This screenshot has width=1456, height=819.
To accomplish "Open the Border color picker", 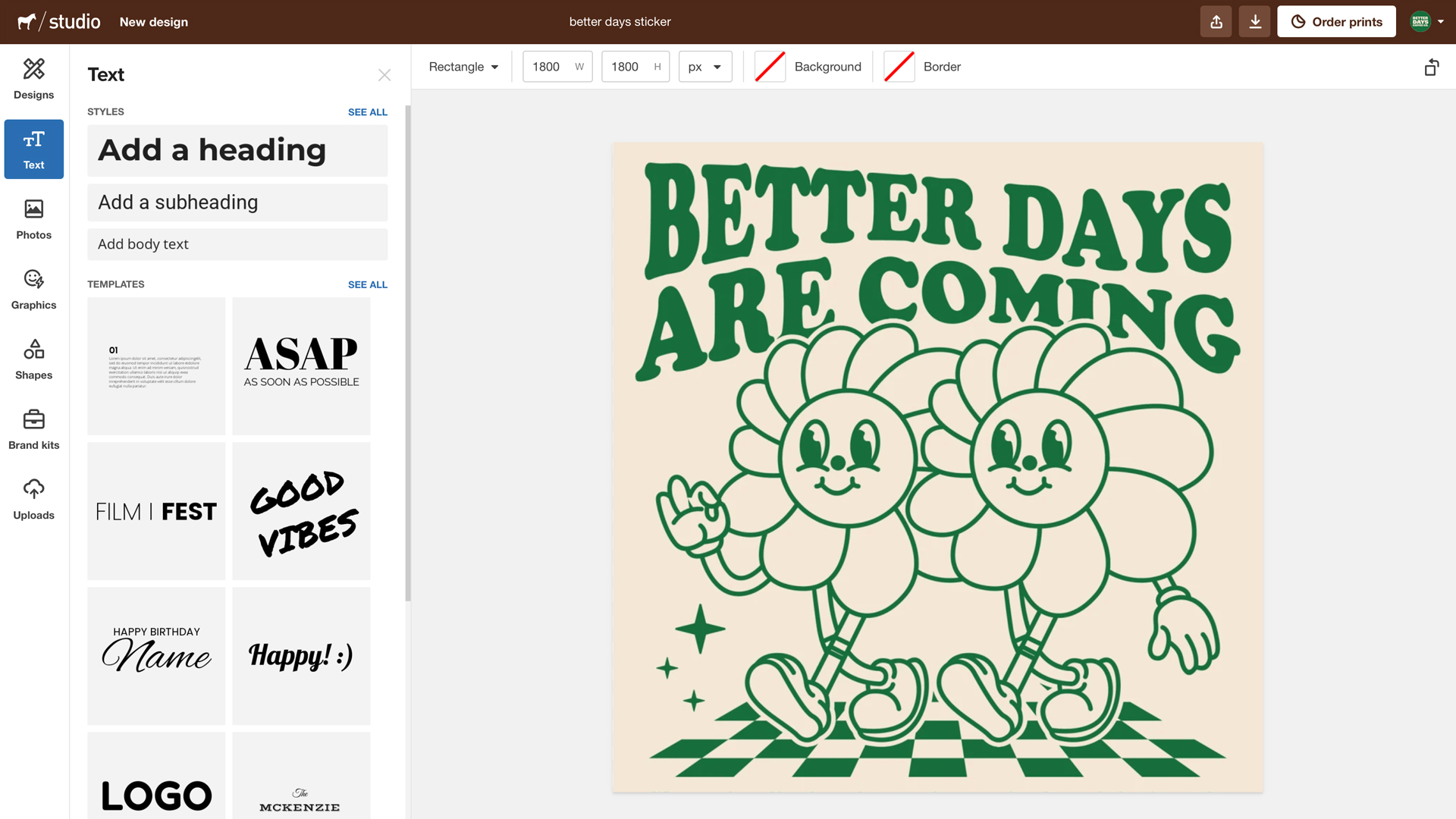I will pos(899,67).
